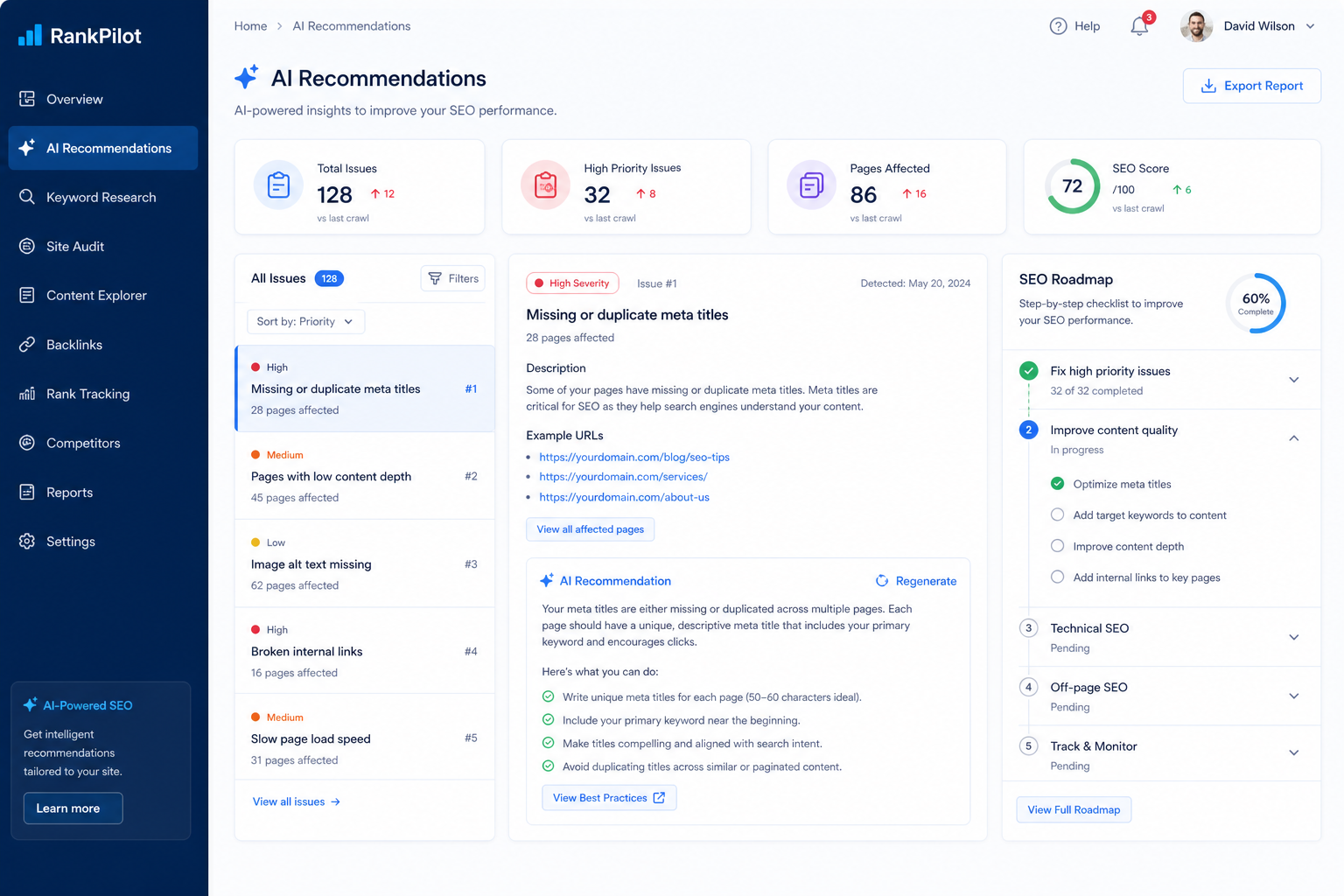
Task: Click the Overview layout icon
Action: 27,99
